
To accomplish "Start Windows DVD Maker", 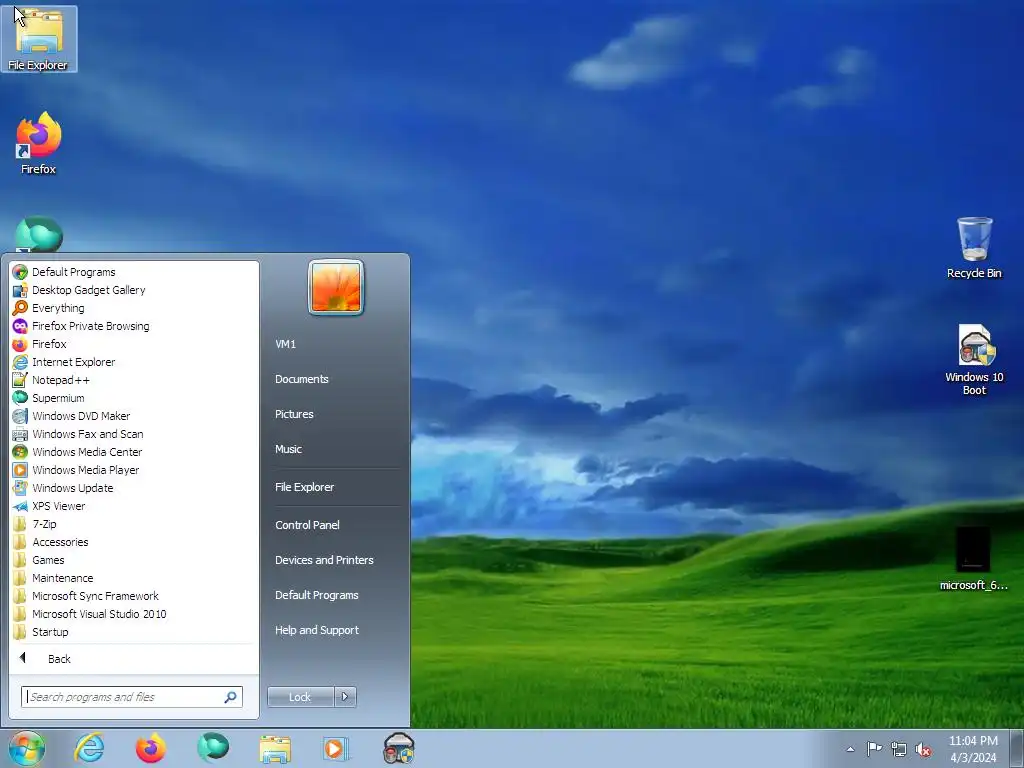I will (x=134, y=416).
